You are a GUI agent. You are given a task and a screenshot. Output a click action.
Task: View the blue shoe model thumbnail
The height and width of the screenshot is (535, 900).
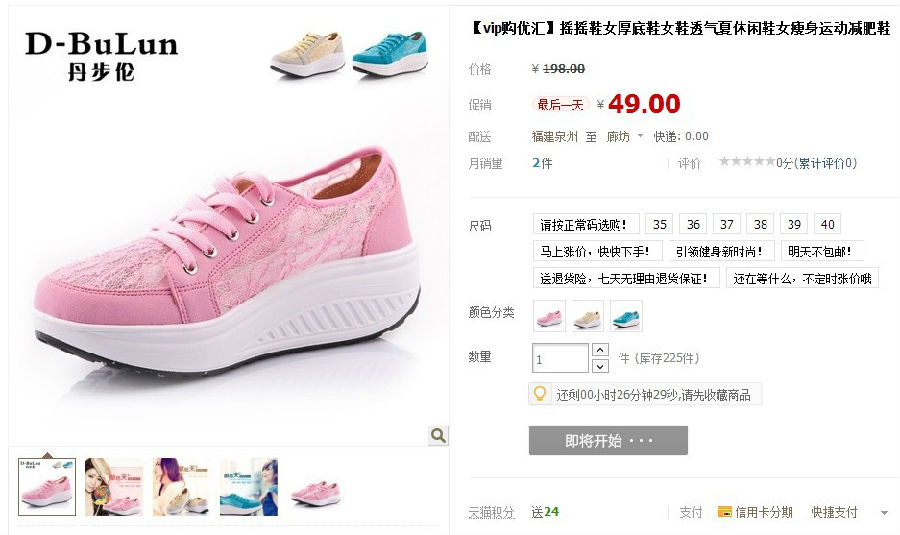(x=249, y=487)
